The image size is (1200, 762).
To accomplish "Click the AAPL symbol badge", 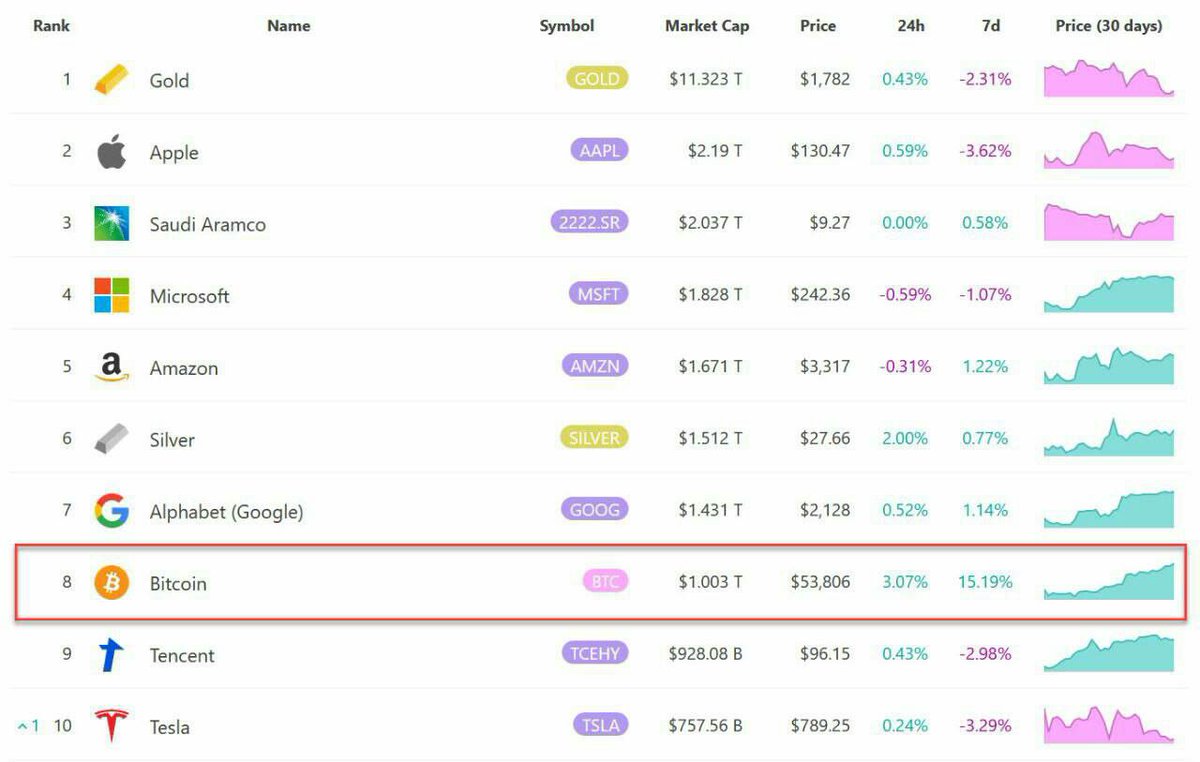I will 599,151.
